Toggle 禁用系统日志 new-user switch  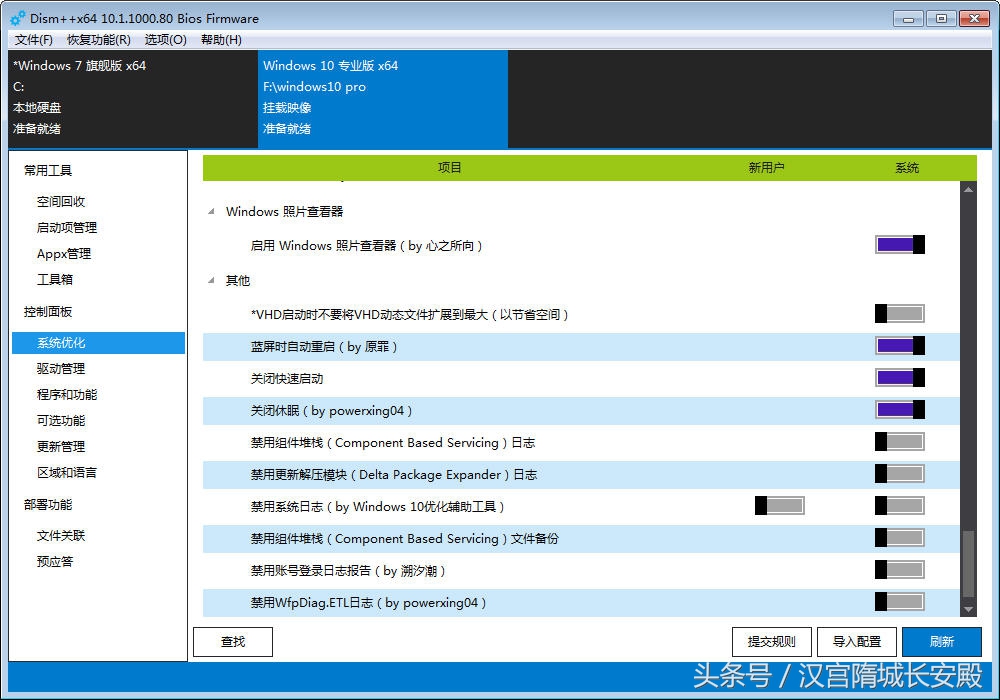coord(779,506)
